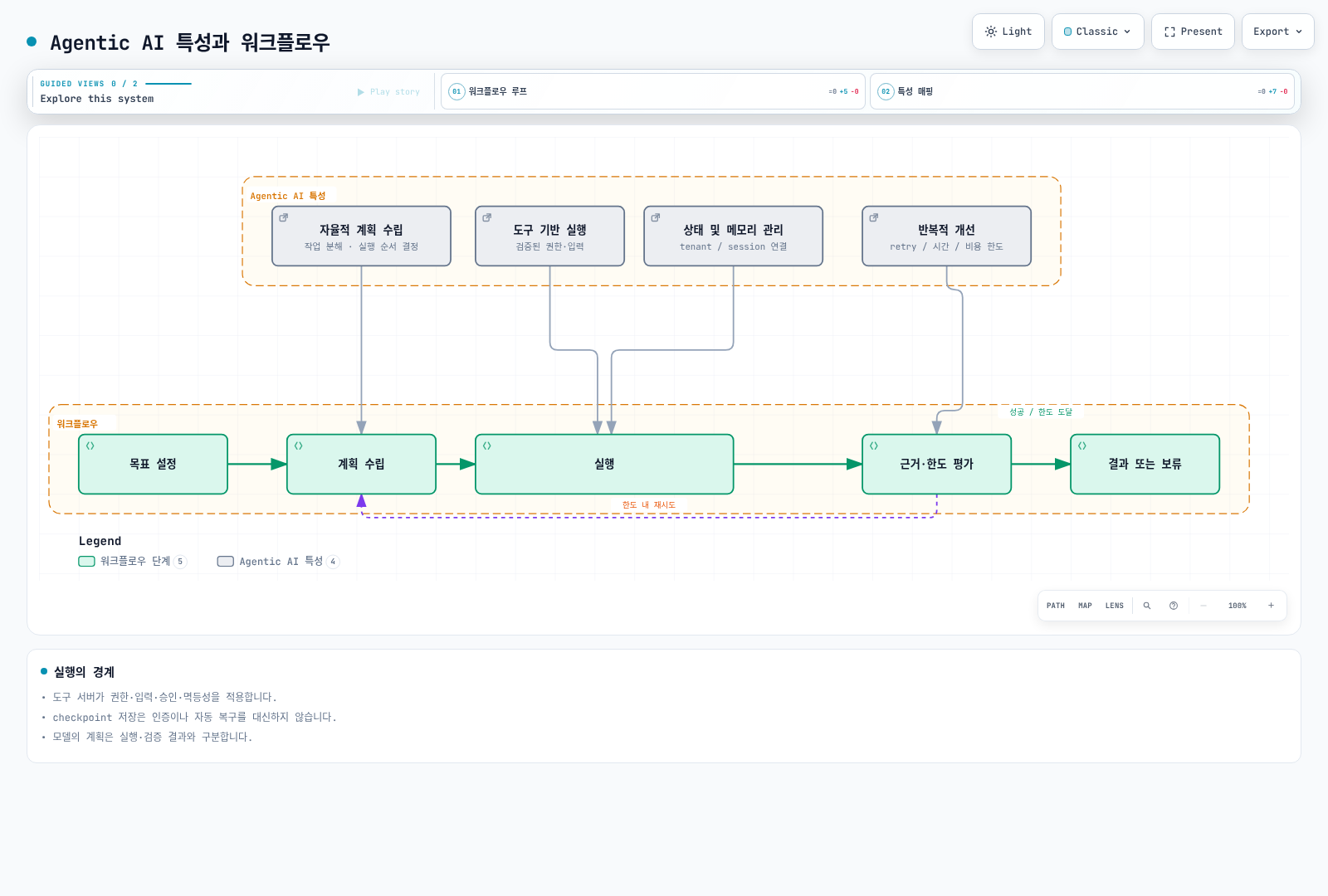
Task: Click the zoom-in plus icon
Action: (x=1271, y=606)
